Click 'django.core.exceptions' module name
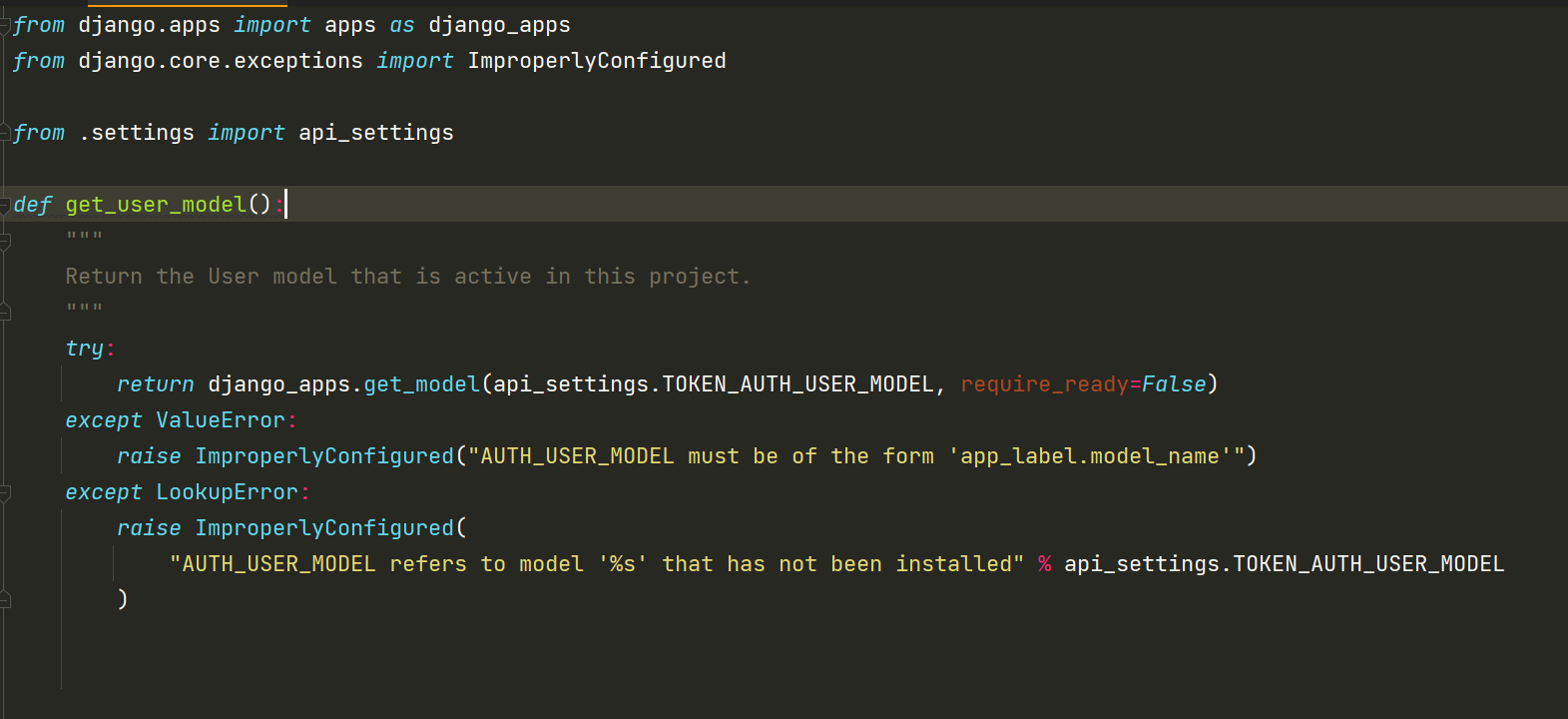This screenshot has height=719, width=1568. 221,61
